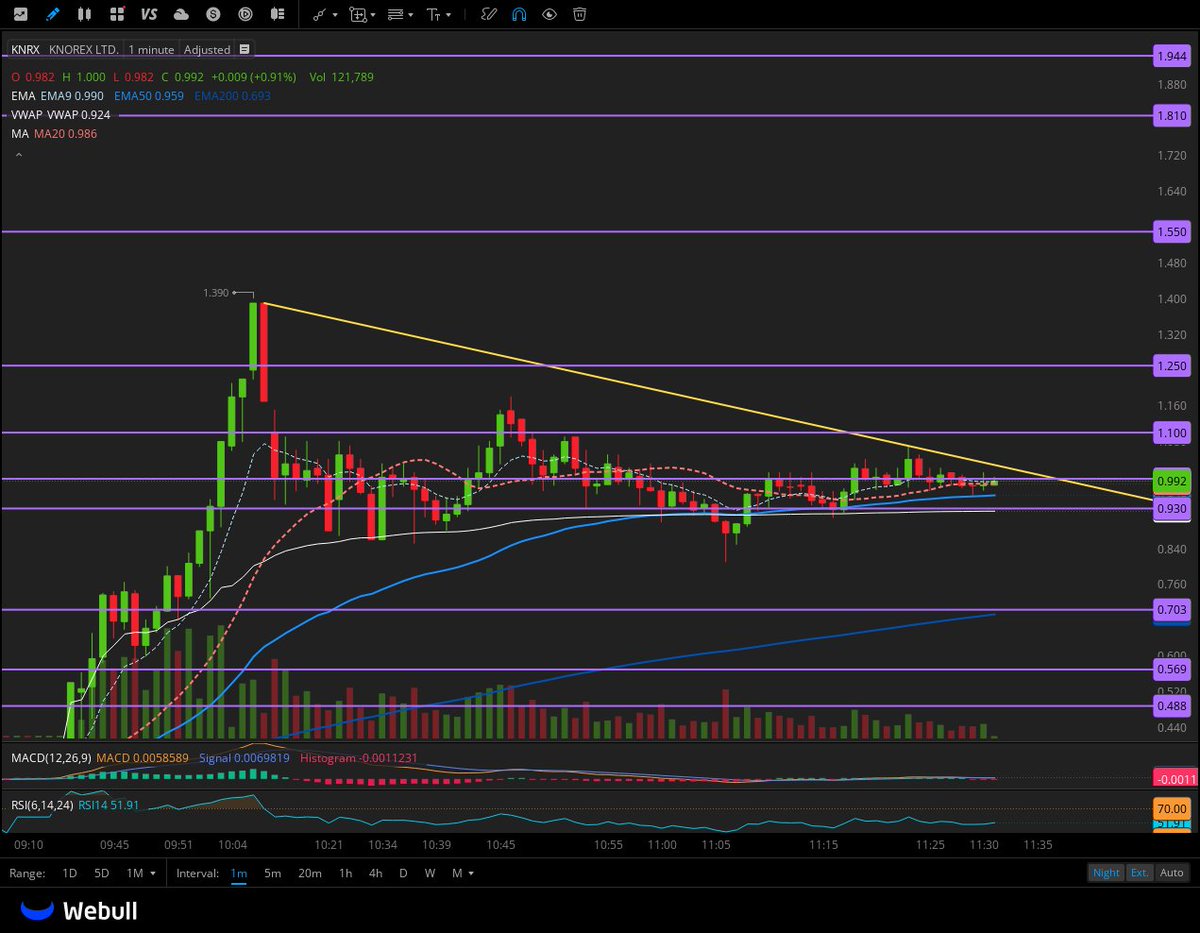Collapse the indicator legend with caret
This screenshot has height=933, width=1200.
point(17,156)
